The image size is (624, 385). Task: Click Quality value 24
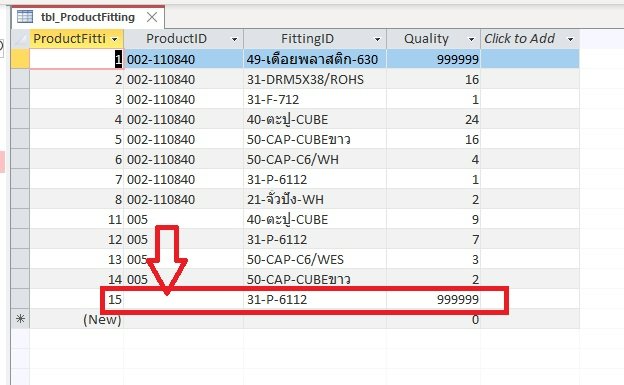433,119
